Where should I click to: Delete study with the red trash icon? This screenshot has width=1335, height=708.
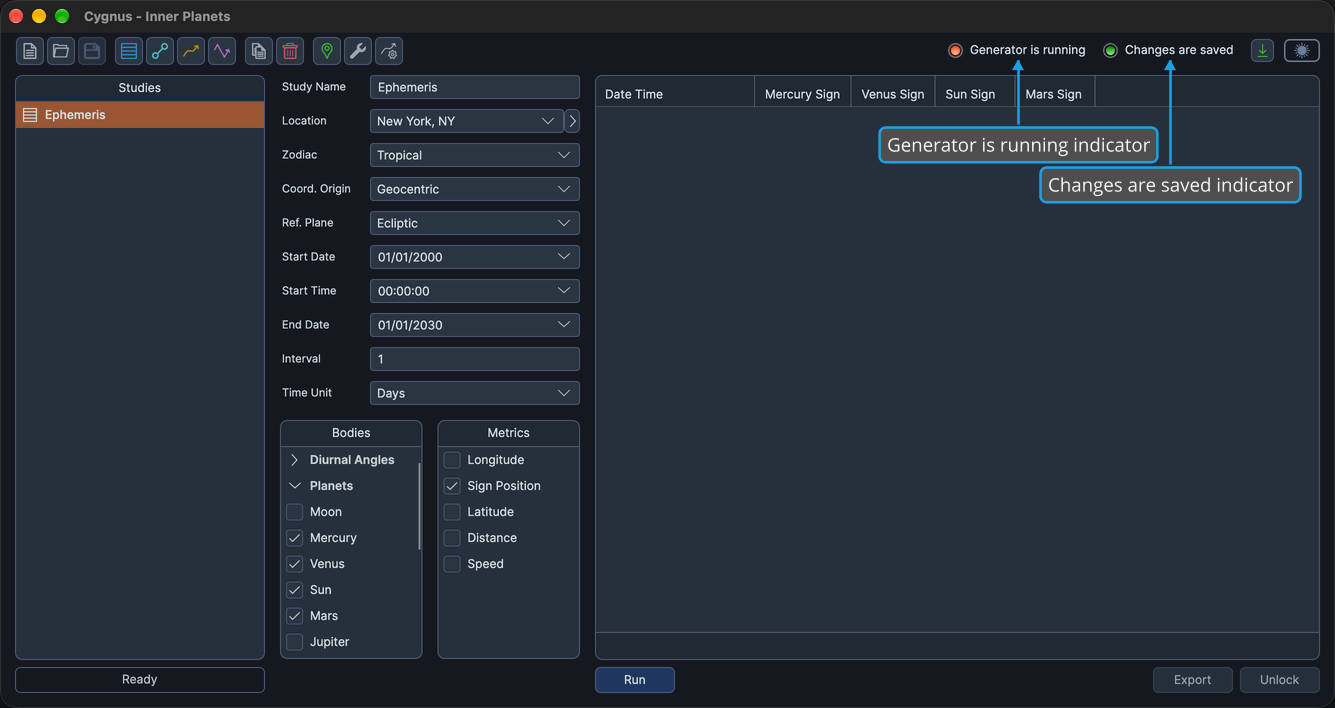pyautogui.click(x=290, y=51)
